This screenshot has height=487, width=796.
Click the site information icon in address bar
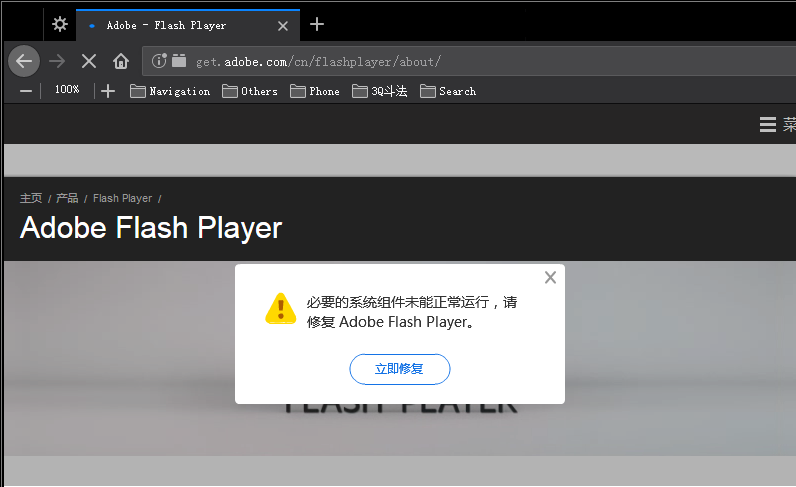(x=159, y=61)
